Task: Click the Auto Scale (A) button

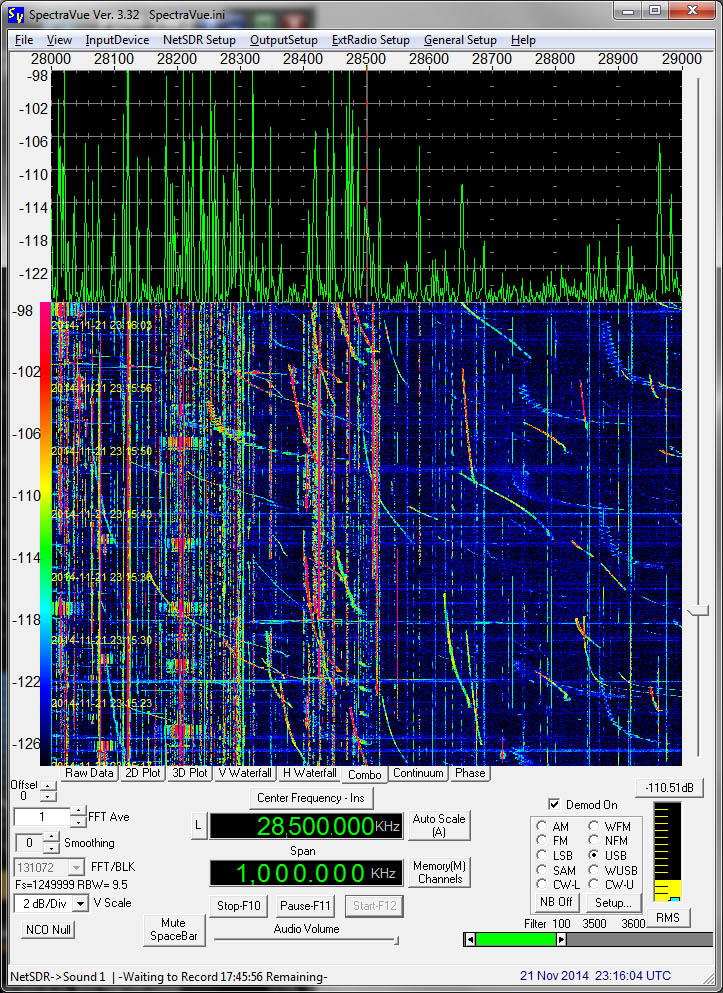Action: [439, 825]
